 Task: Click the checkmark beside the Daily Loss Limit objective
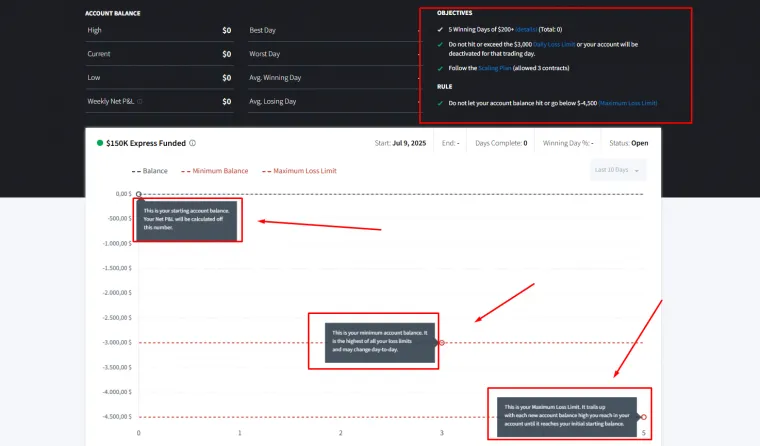[441, 44]
